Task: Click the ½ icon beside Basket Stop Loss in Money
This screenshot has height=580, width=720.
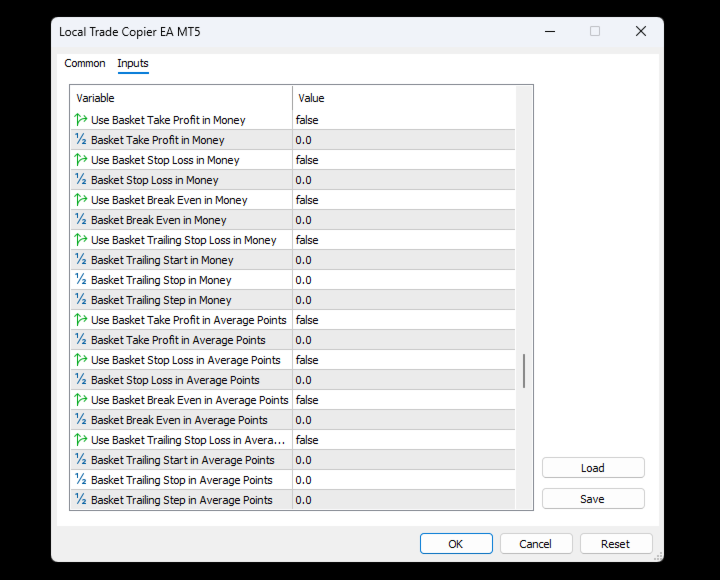Action: coord(81,180)
